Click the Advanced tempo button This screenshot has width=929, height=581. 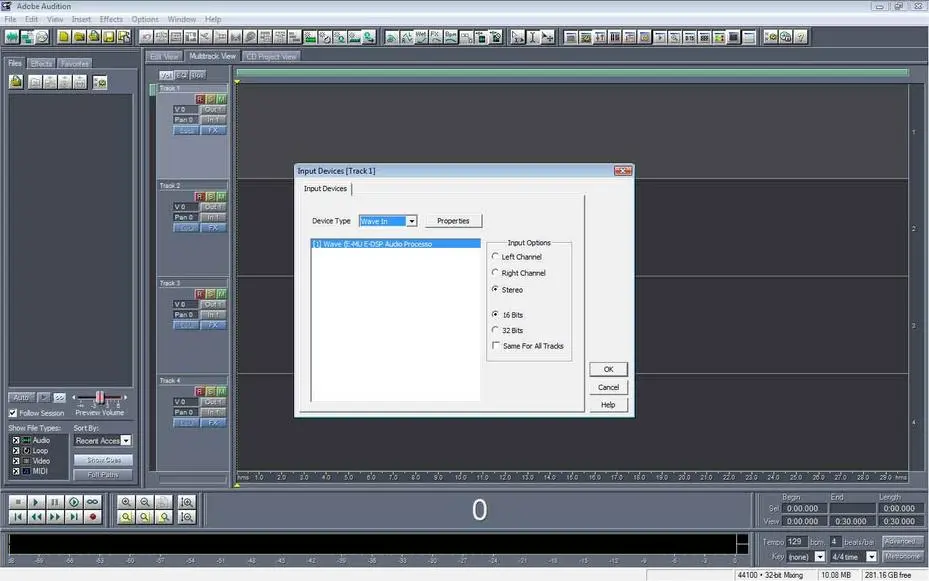tap(902, 541)
